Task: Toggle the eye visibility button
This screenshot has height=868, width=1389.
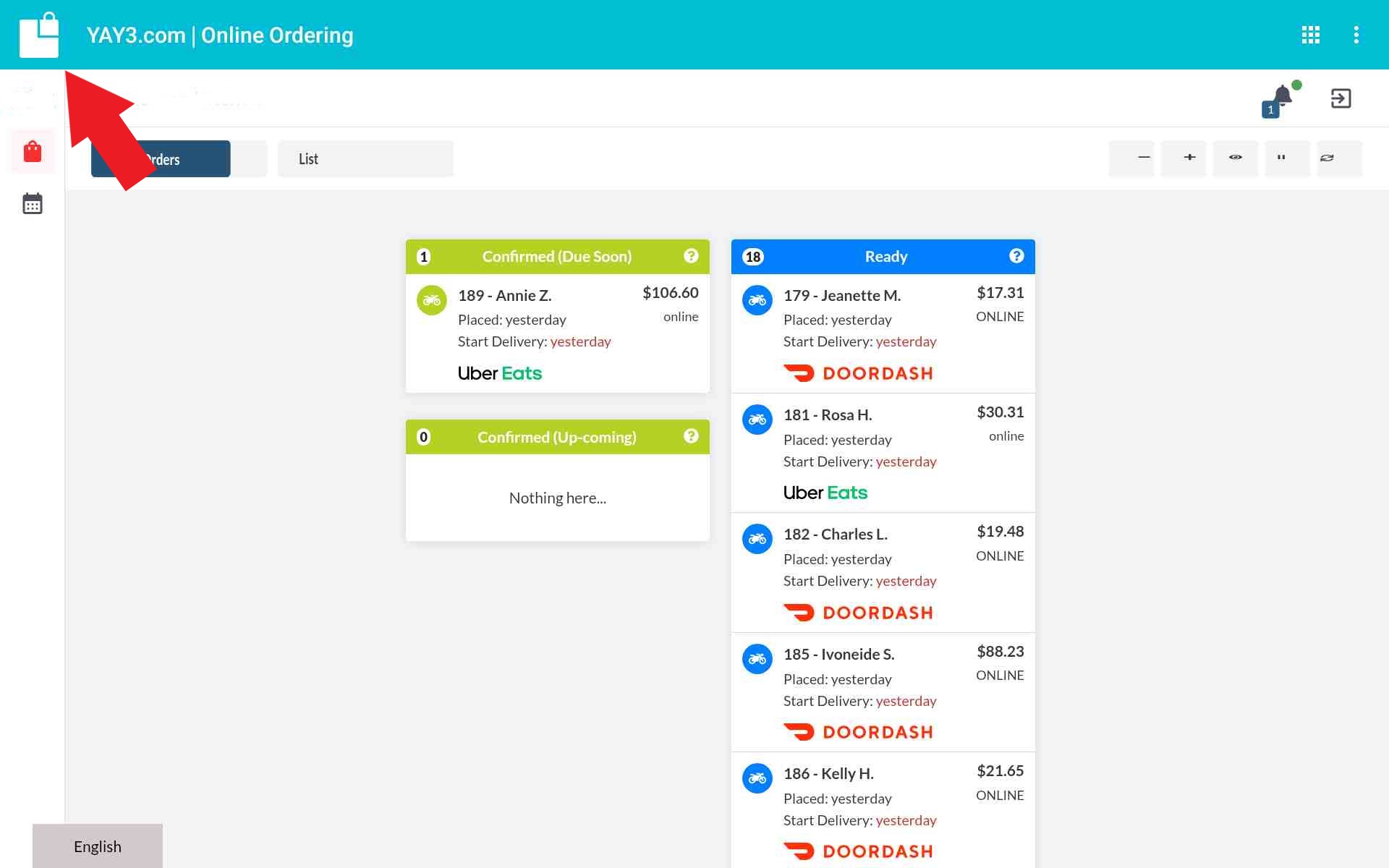Action: 1236,158
